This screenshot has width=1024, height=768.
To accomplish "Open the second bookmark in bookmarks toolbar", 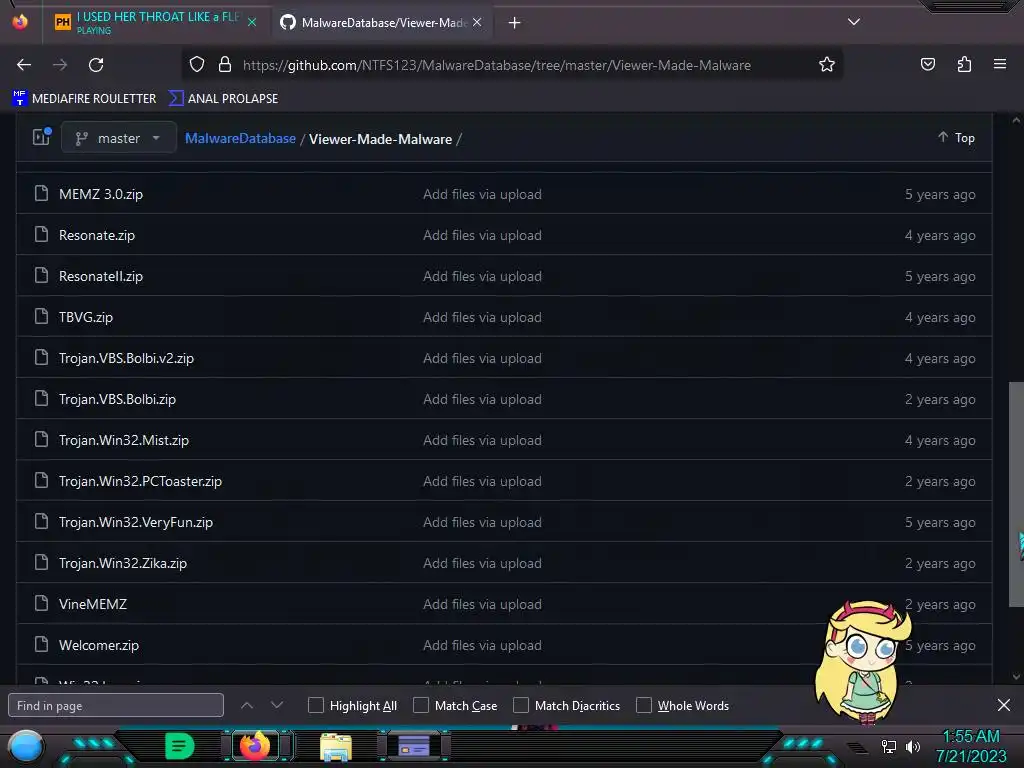I will (x=224, y=99).
